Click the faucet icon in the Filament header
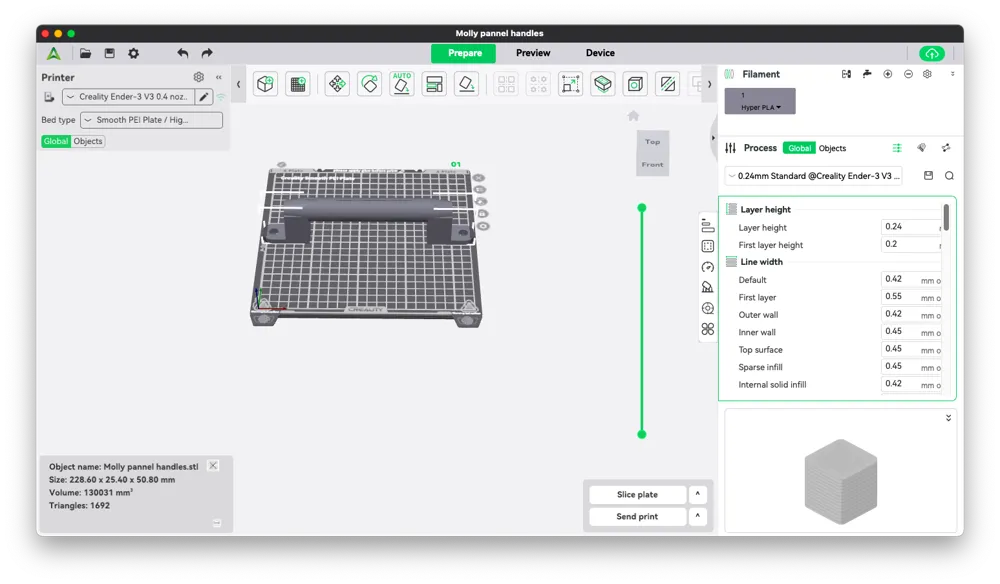The image size is (1000, 584). click(x=867, y=74)
